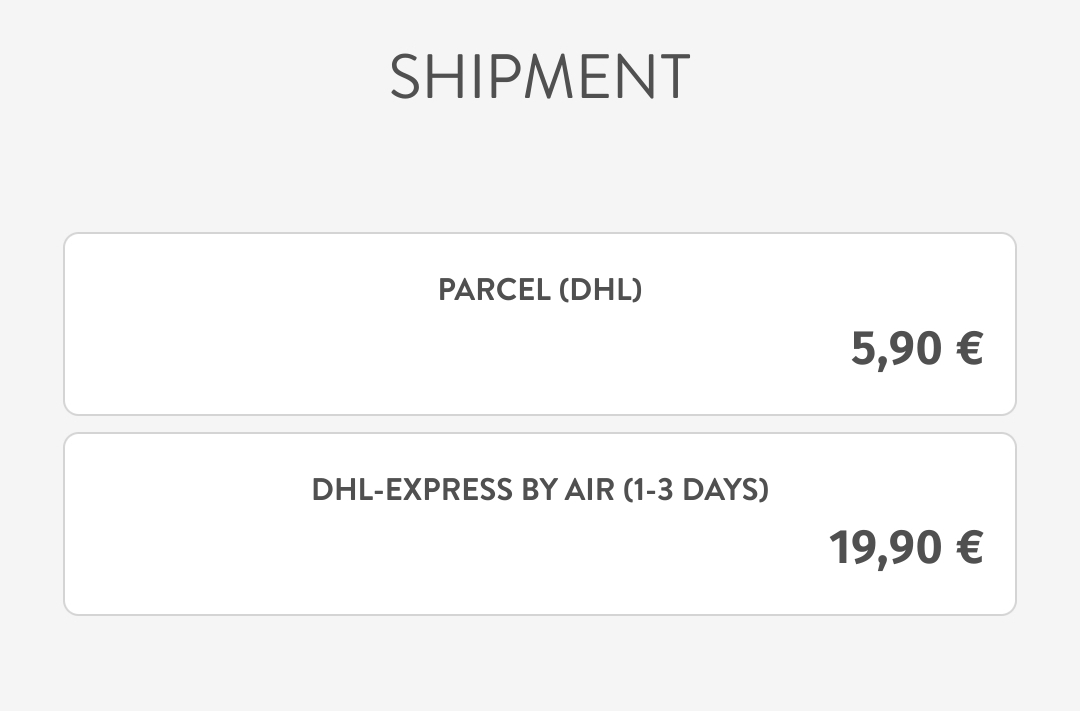This screenshot has height=711, width=1080.
Task: Click the words BY AIR in the second card
Action: click(568, 490)
